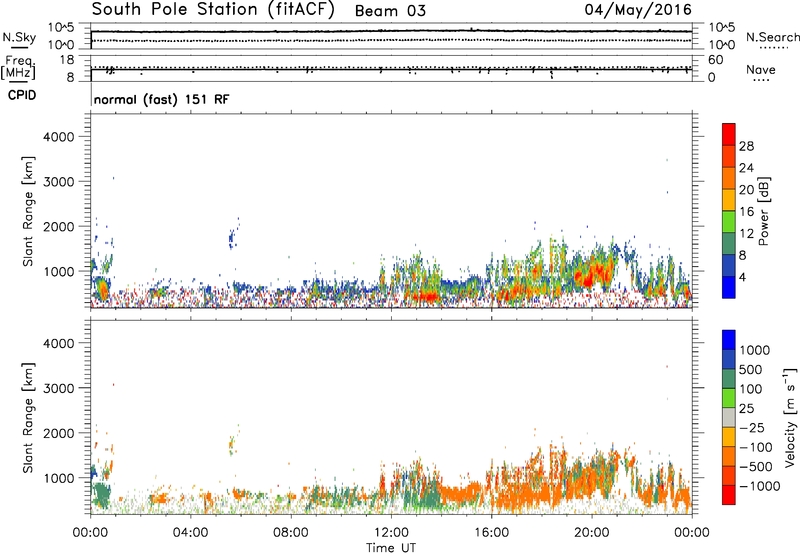
Task: Click 'normal (fast) 151 RF' text
Action: pyautogui.click(x=161, y=99)
